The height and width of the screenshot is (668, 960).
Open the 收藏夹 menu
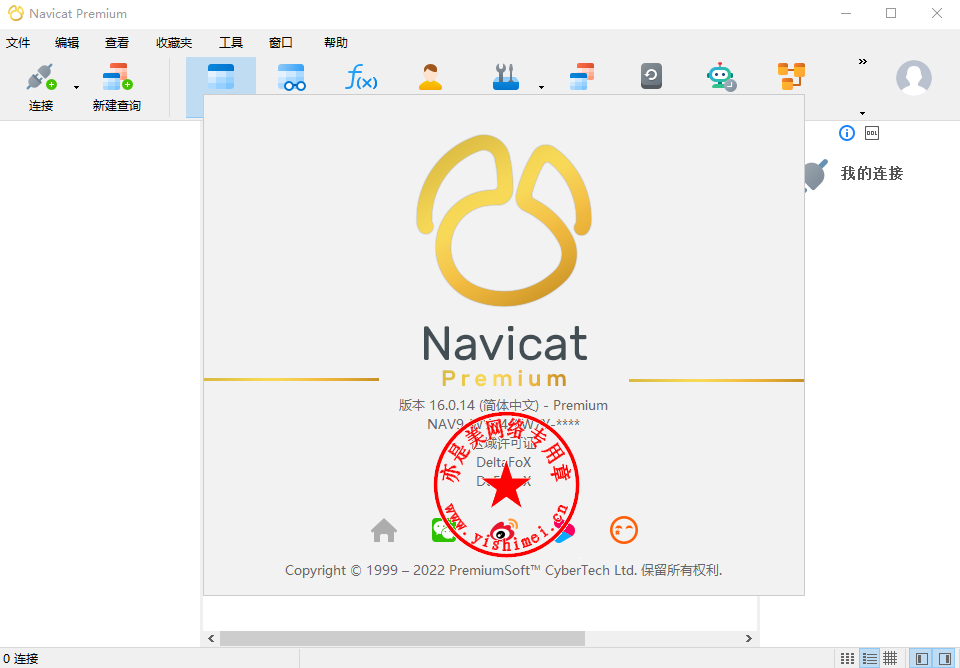[174, 43]
